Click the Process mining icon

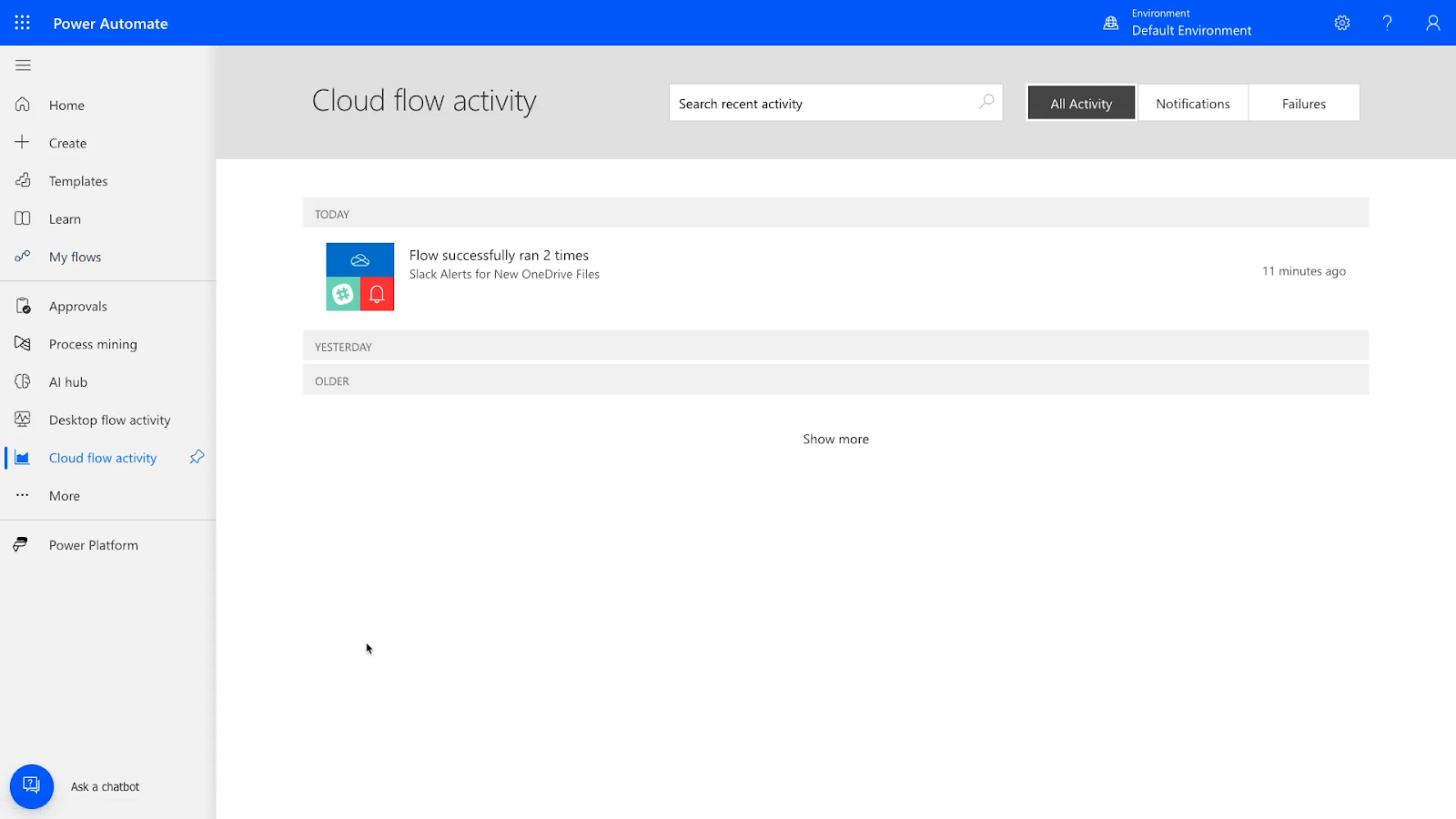coord(23,344)
